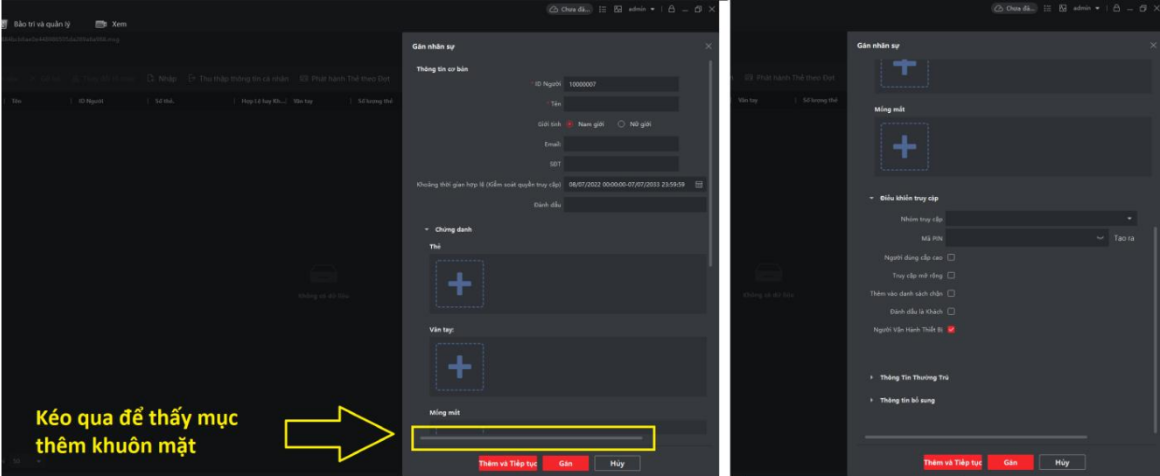The image size is (1160, 476).
Task: Add a fingerprint via Vân tay plus icon
Action: coord(459,366)
